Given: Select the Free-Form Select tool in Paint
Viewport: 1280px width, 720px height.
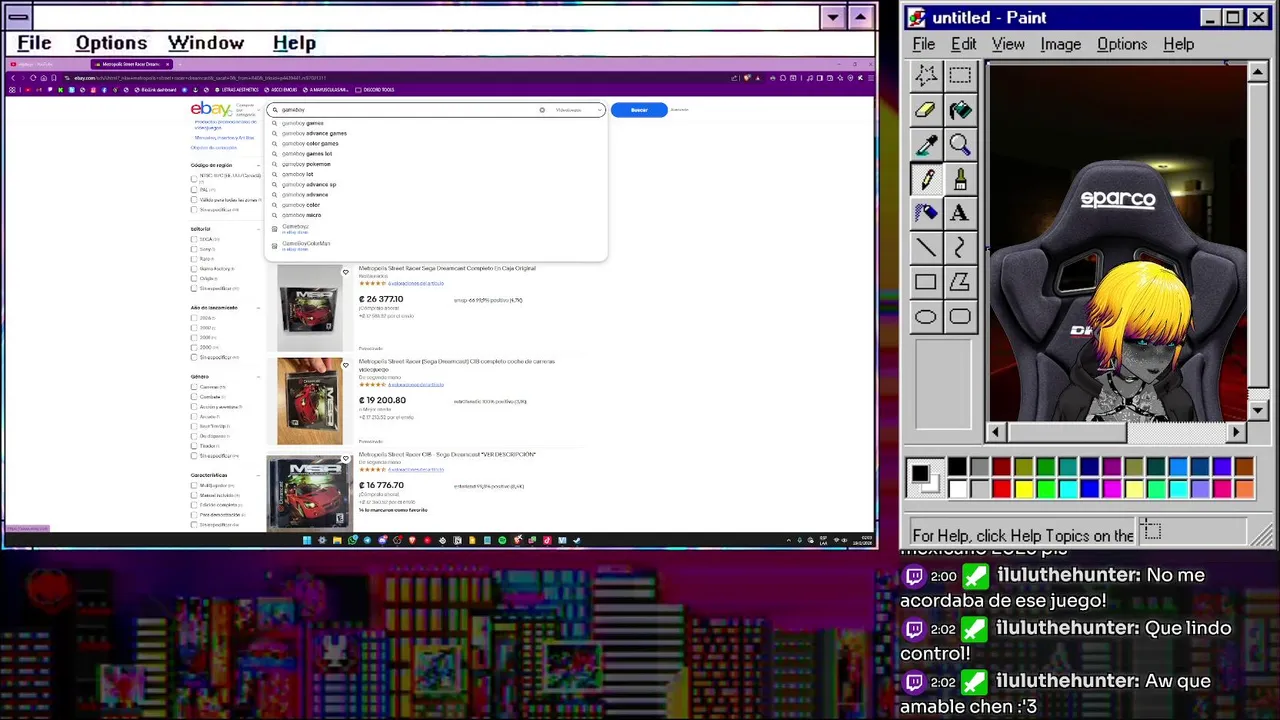Looking at the screenshot, I should point(926,75).
